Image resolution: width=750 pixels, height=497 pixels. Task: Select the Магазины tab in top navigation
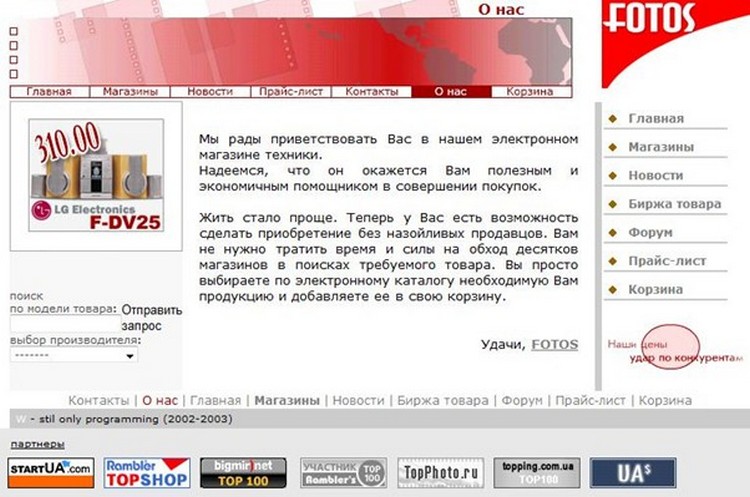point(130,92)
